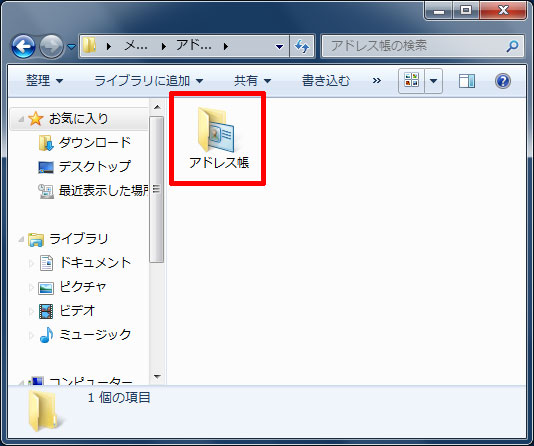Click the 書き込む button
This screenshot has height=446, width=534.
click(x=326, y=81)
